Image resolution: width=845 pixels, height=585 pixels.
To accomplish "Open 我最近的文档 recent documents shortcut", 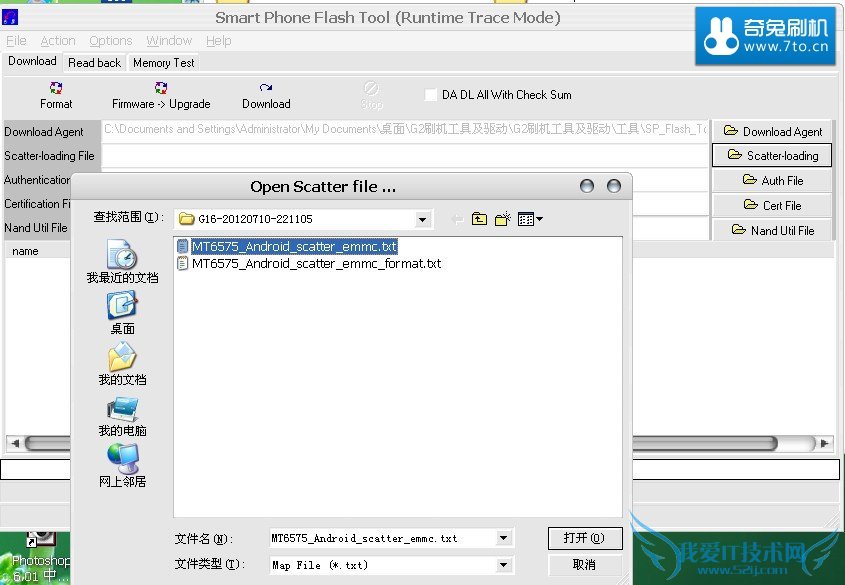I will 122,262.
